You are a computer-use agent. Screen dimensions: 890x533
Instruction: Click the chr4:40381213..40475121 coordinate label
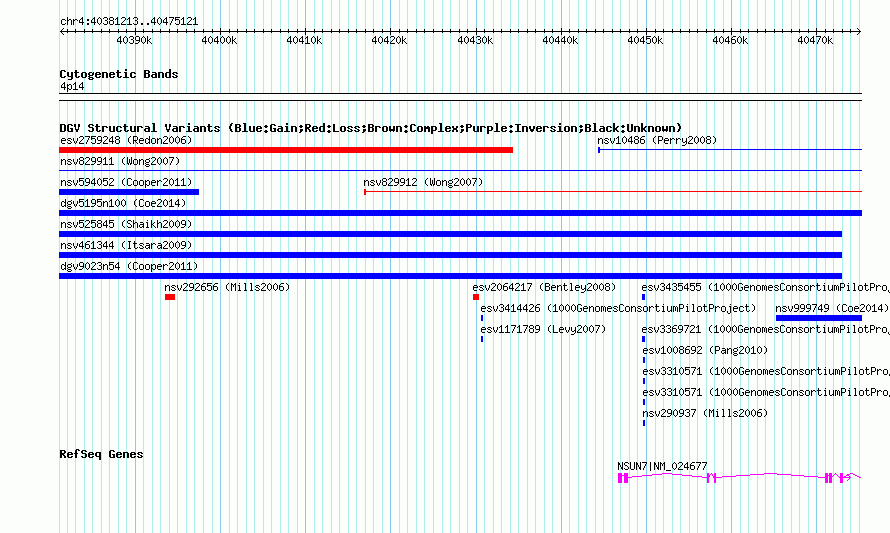pos(129,22)
